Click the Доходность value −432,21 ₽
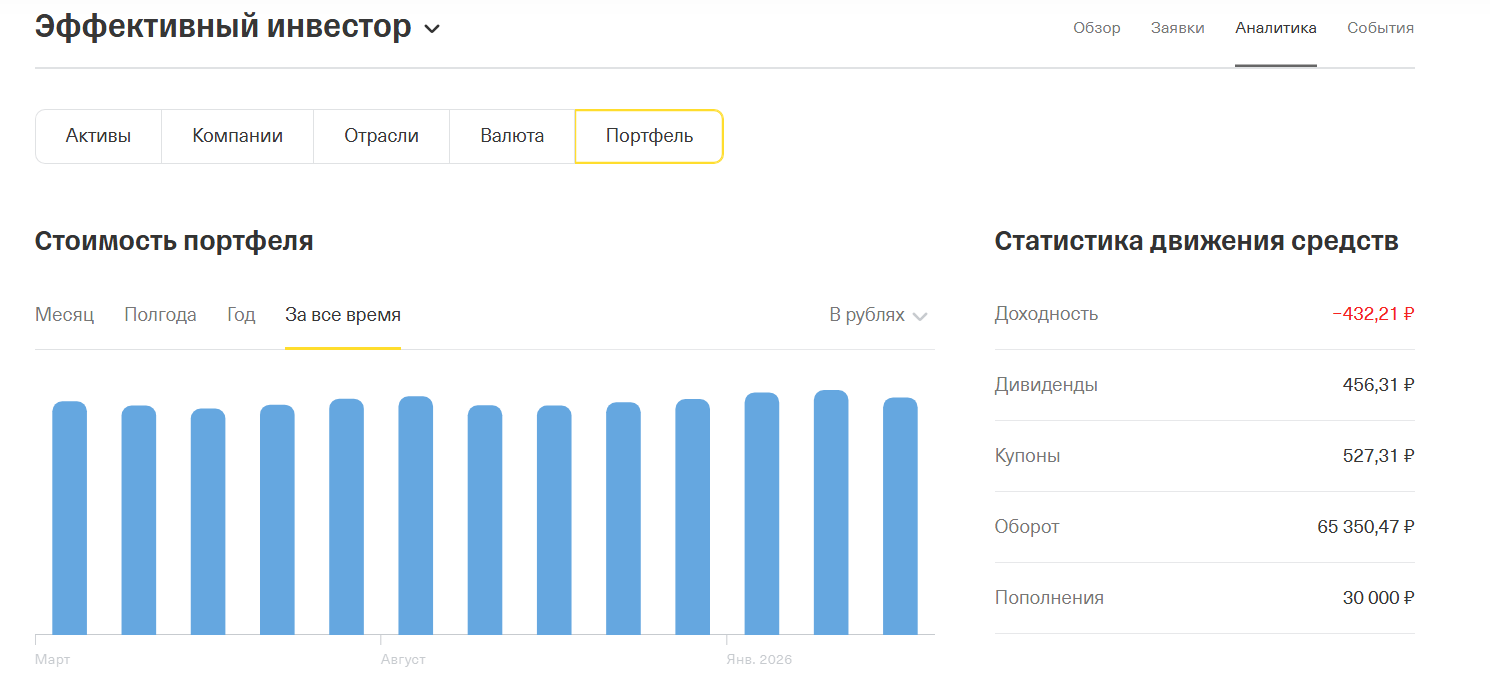This screenshot has height=690, width=1490. click(1373, 314)
